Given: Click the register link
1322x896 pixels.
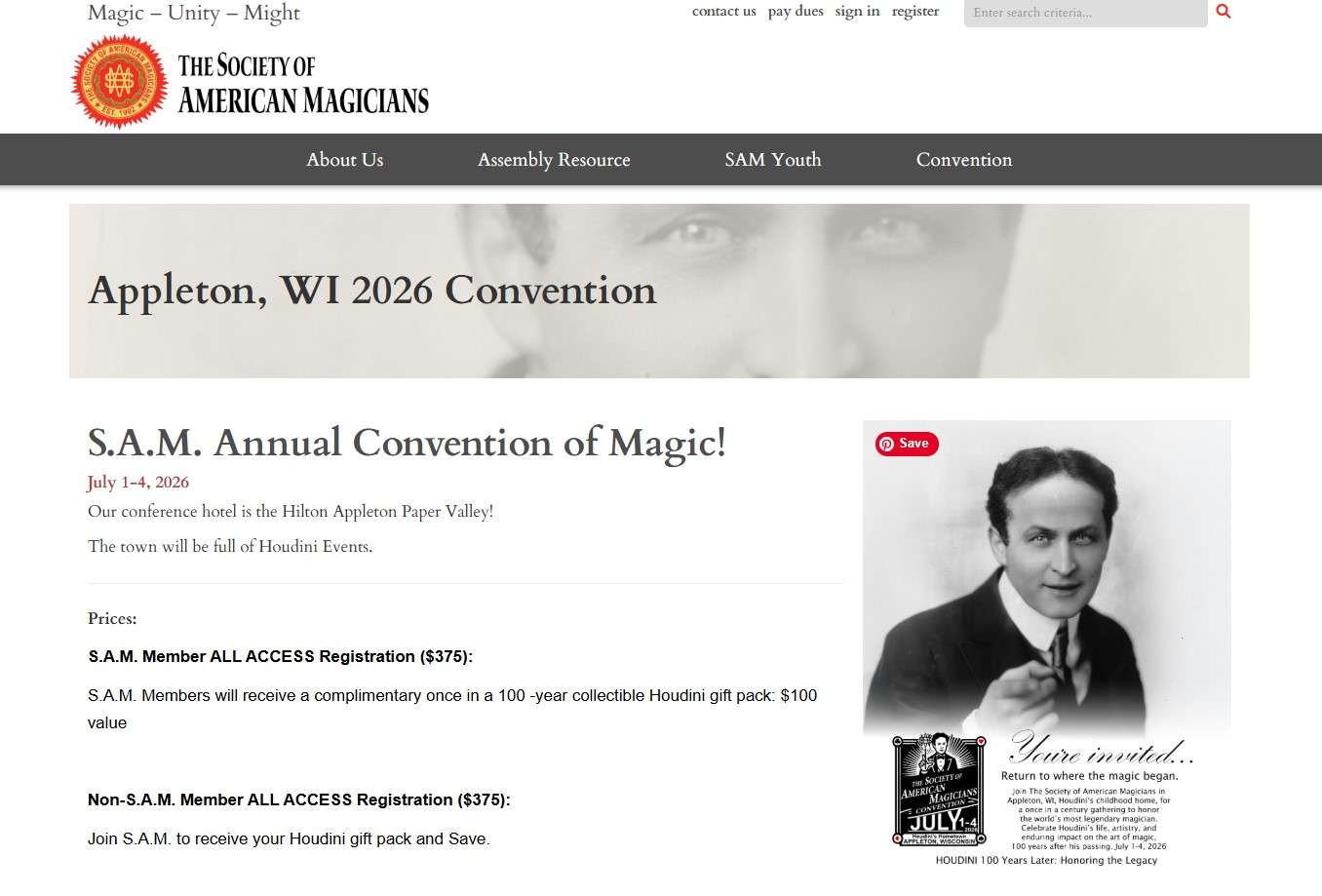Looking at the screenshot, I should [914, 12].
